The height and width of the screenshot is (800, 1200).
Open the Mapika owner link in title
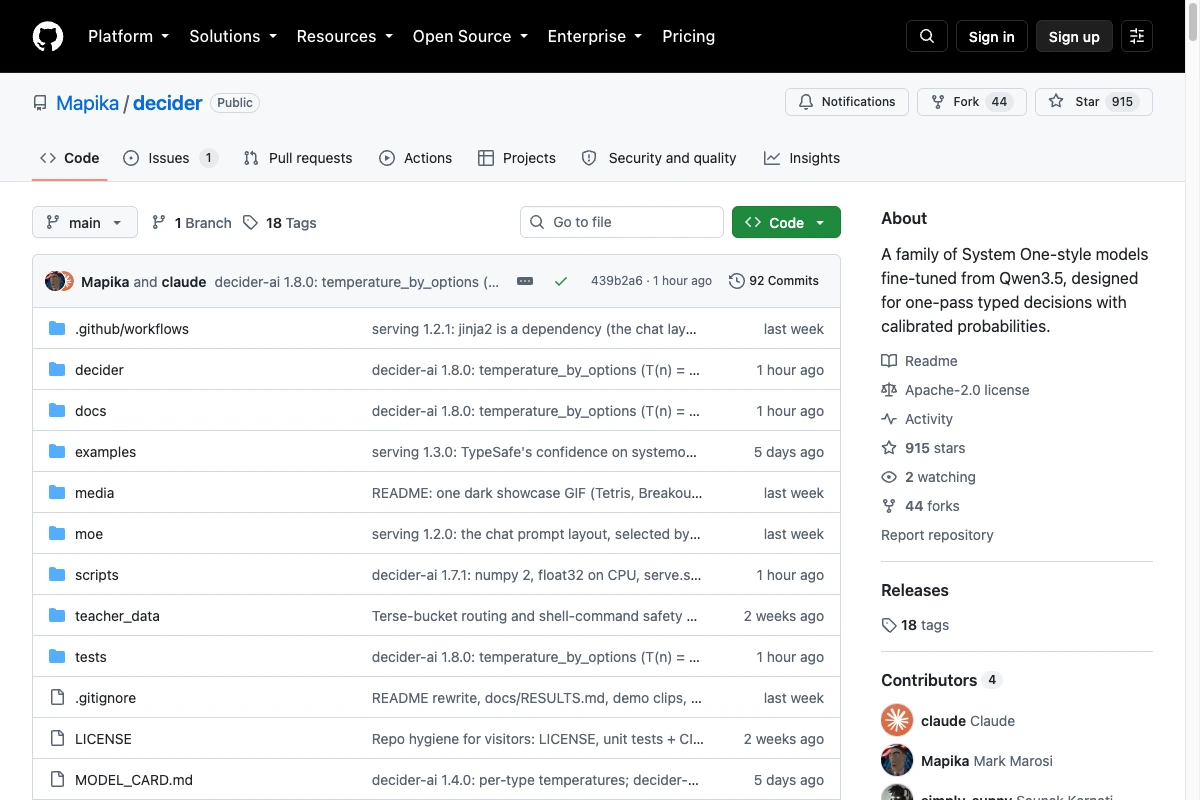[88, 103]
